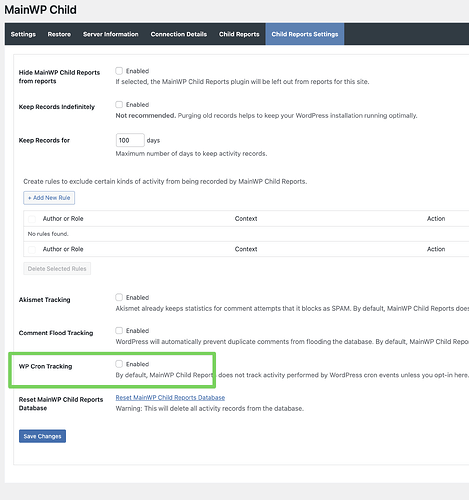Click the 'Akismet Tracking' label
This screenshot has height=500, width=469.
[45, 300]
